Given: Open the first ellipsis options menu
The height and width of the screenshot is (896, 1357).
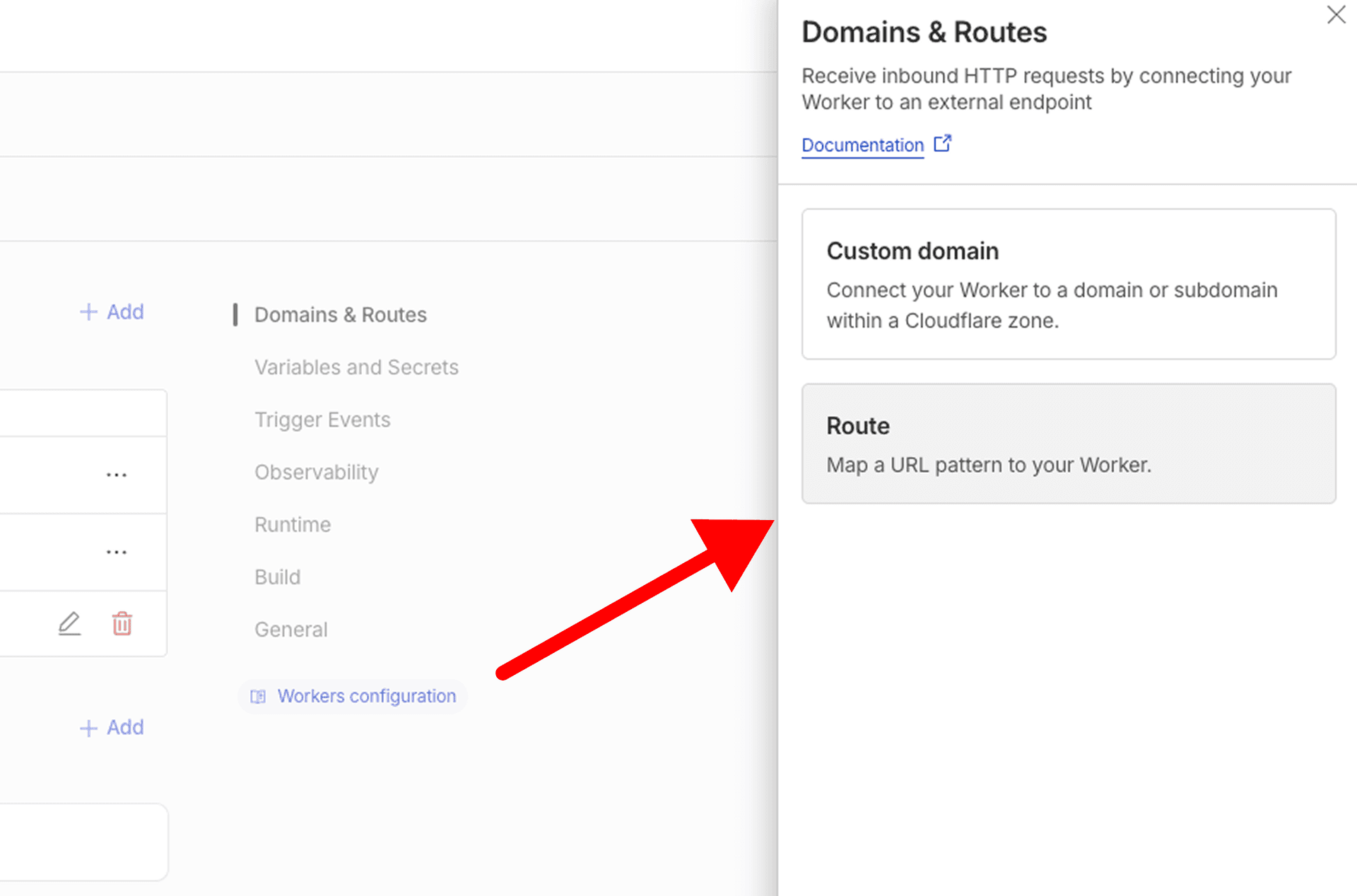Looking at the screenshot, I should pos(117,474).
